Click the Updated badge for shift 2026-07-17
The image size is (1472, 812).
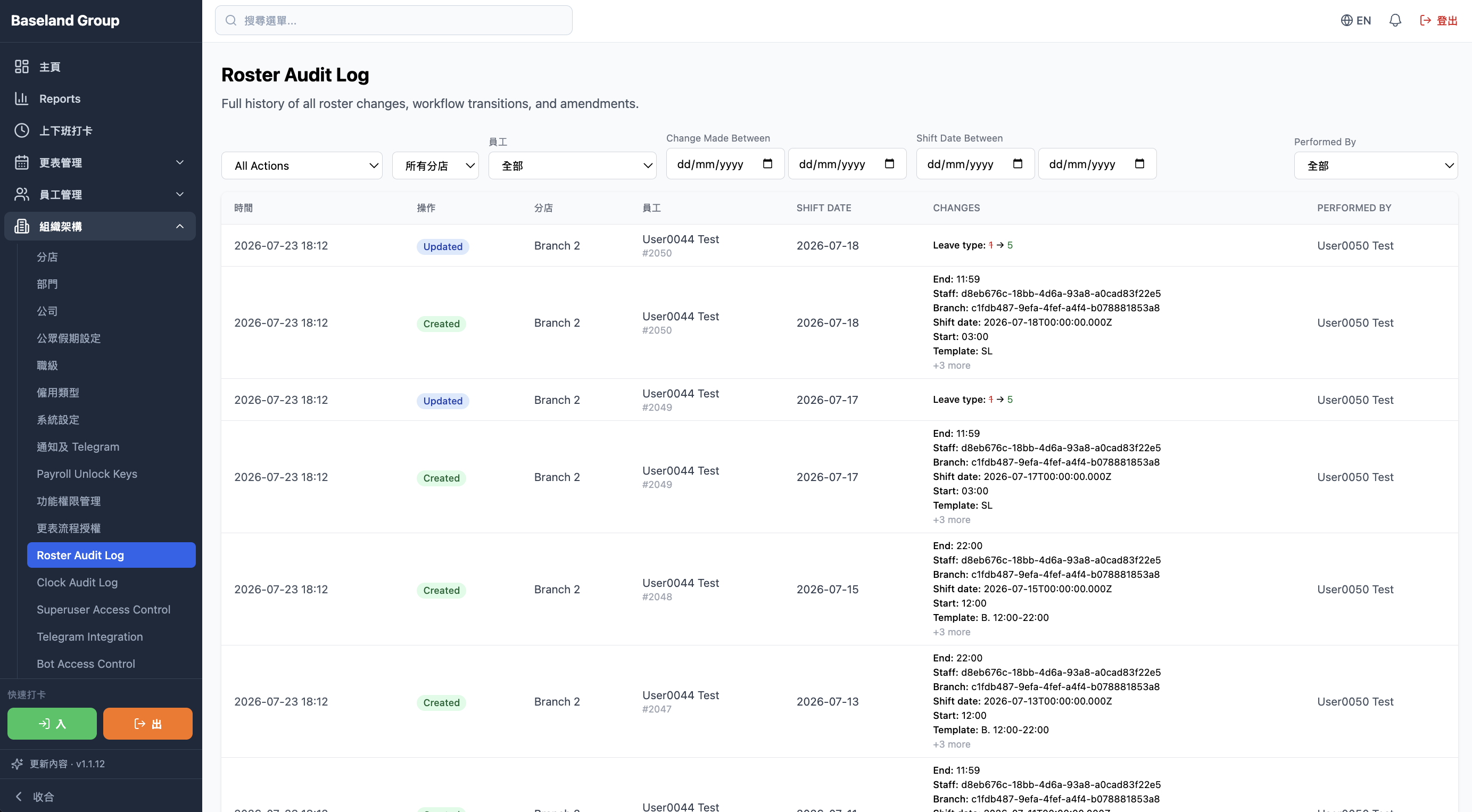pyautogui.click(x=443, y=401)
